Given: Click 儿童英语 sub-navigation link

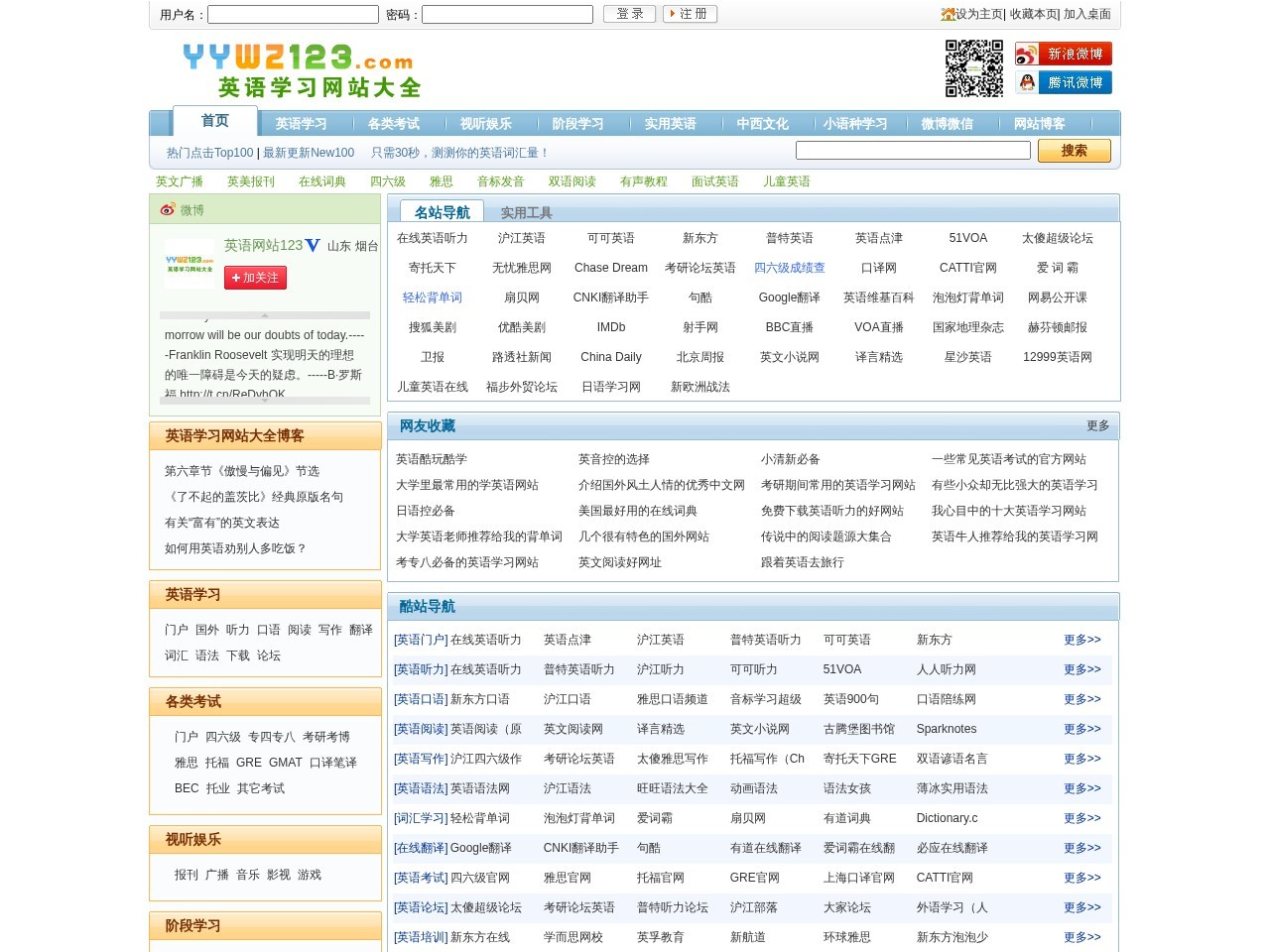Looking at the screenshot, I should pyautogui.click(x=787, y=181).
